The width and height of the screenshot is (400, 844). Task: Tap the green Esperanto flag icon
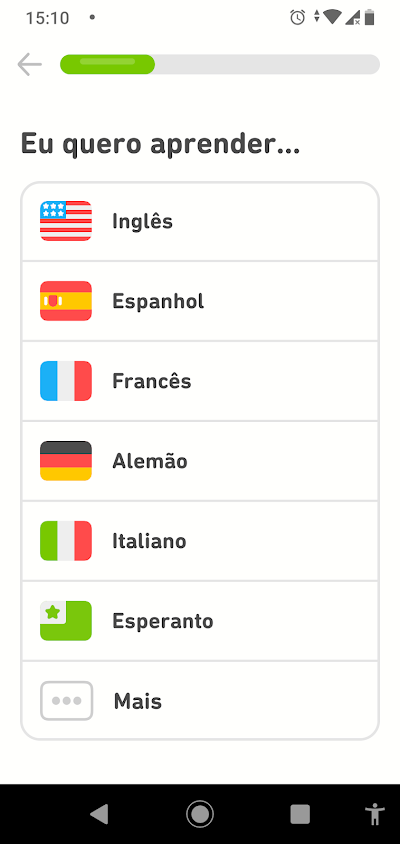pos(66,621)
